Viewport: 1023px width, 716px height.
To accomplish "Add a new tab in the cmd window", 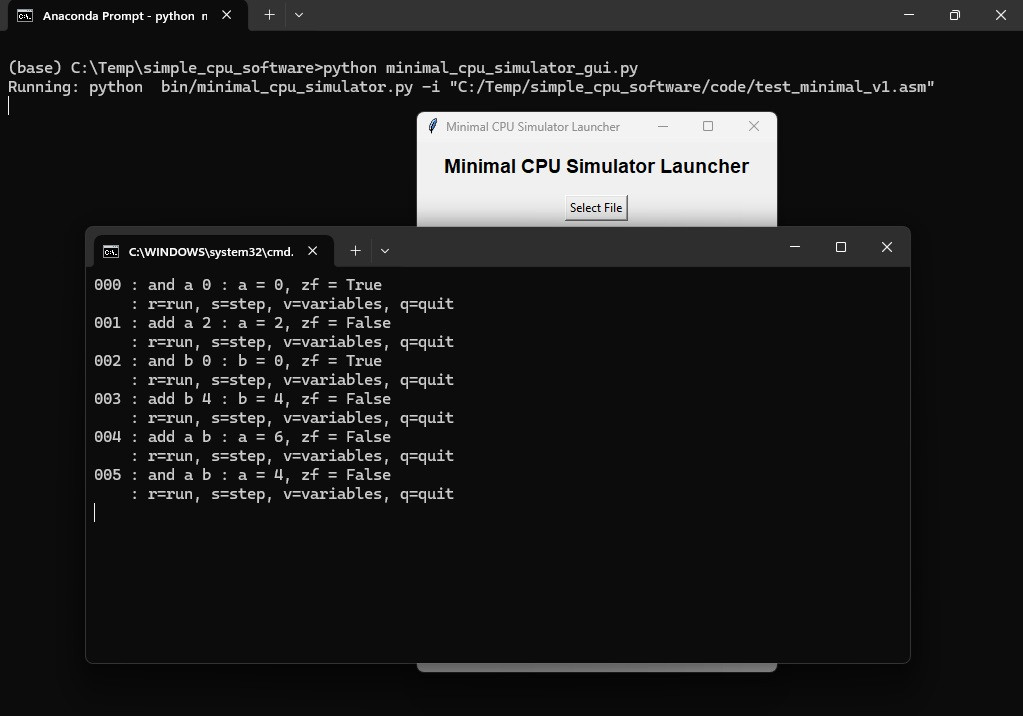I will 355,251.
